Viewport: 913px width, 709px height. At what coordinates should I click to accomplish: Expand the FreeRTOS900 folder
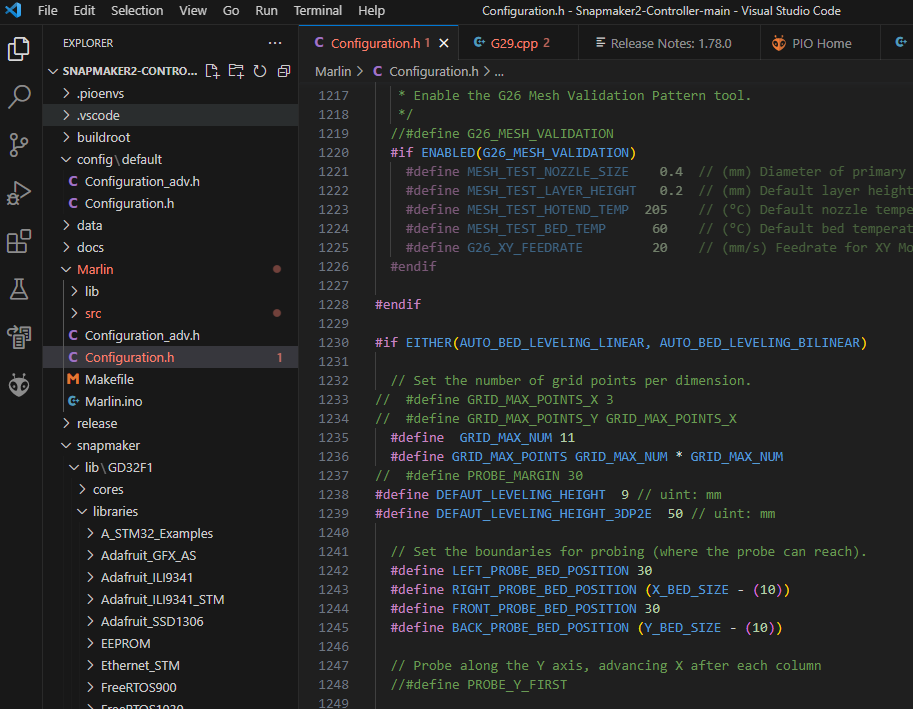pyautogui.click(x=171, y=687)
